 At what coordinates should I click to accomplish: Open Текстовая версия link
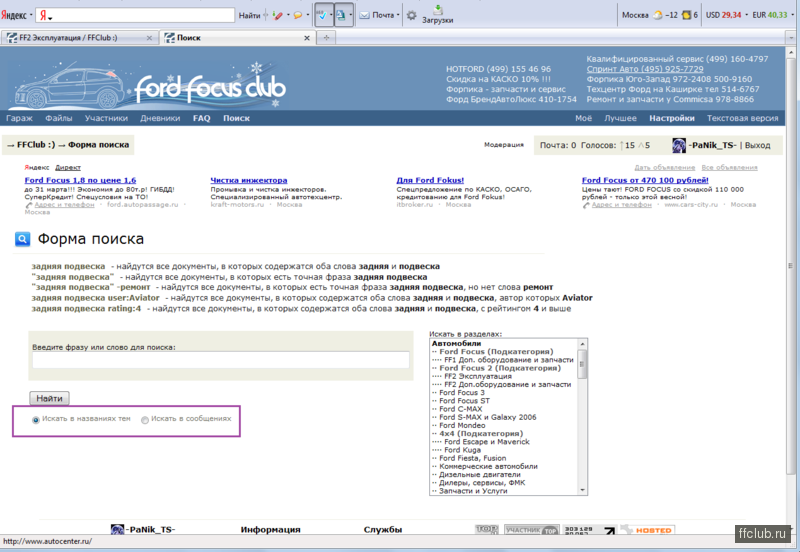click(x=742, y=118)
